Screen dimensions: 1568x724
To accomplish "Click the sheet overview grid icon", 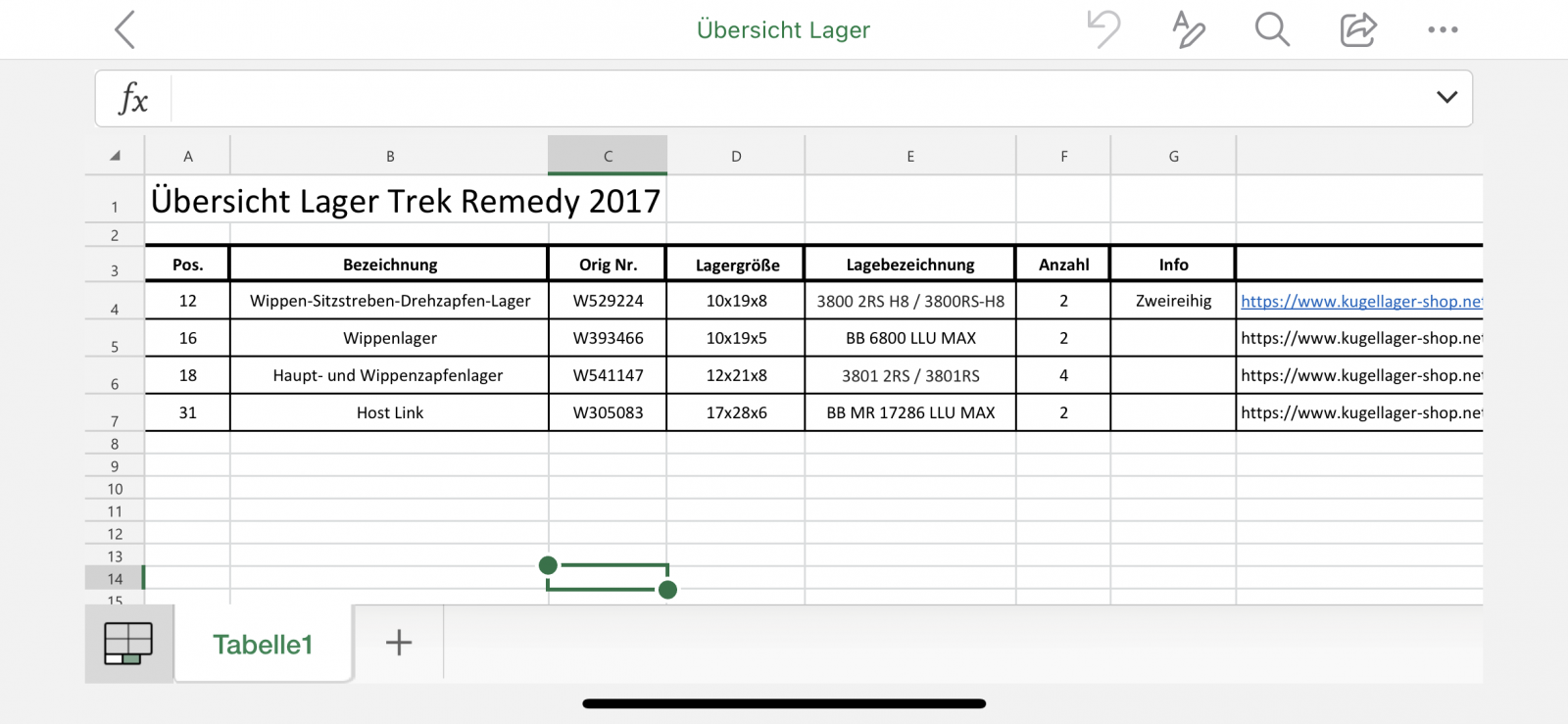I will tap(128, 644).
